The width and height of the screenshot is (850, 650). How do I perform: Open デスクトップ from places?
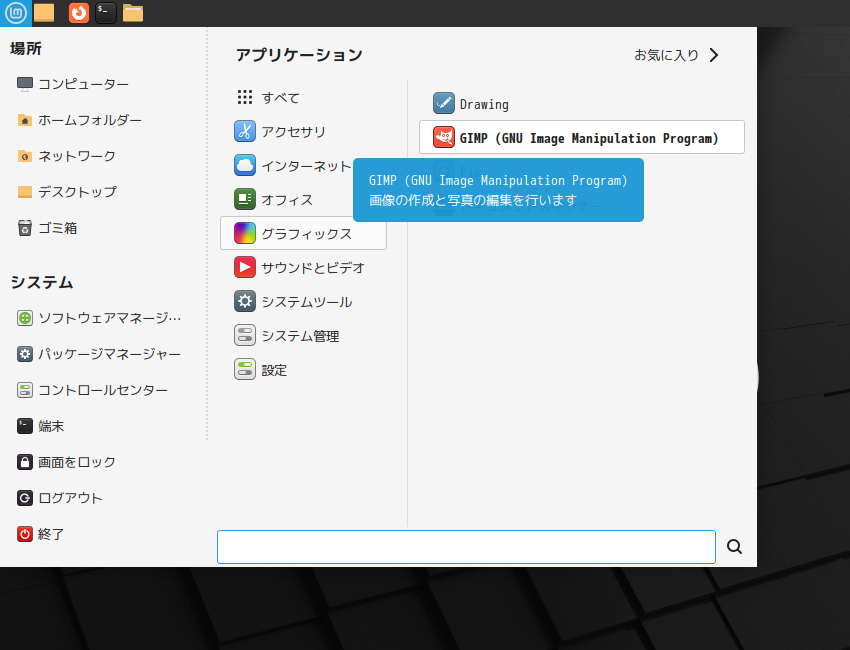[77, 192]
